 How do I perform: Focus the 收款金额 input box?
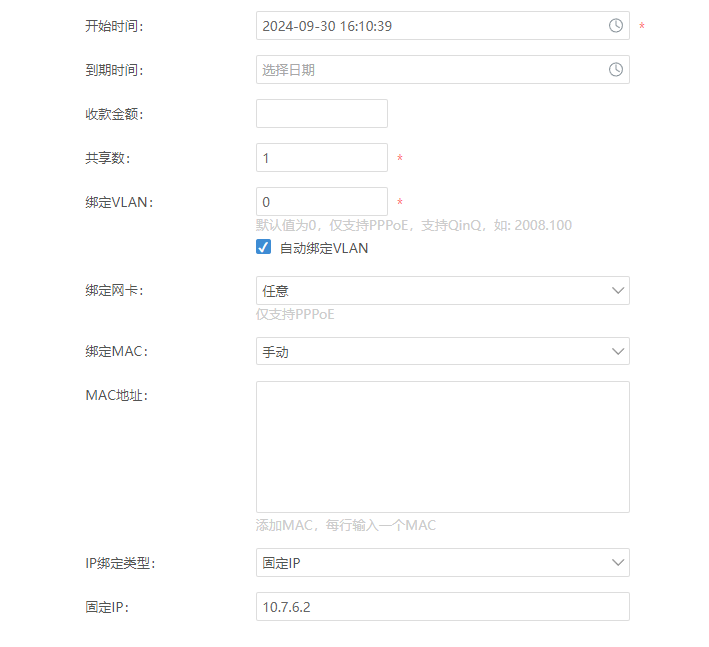pos(322,113)
